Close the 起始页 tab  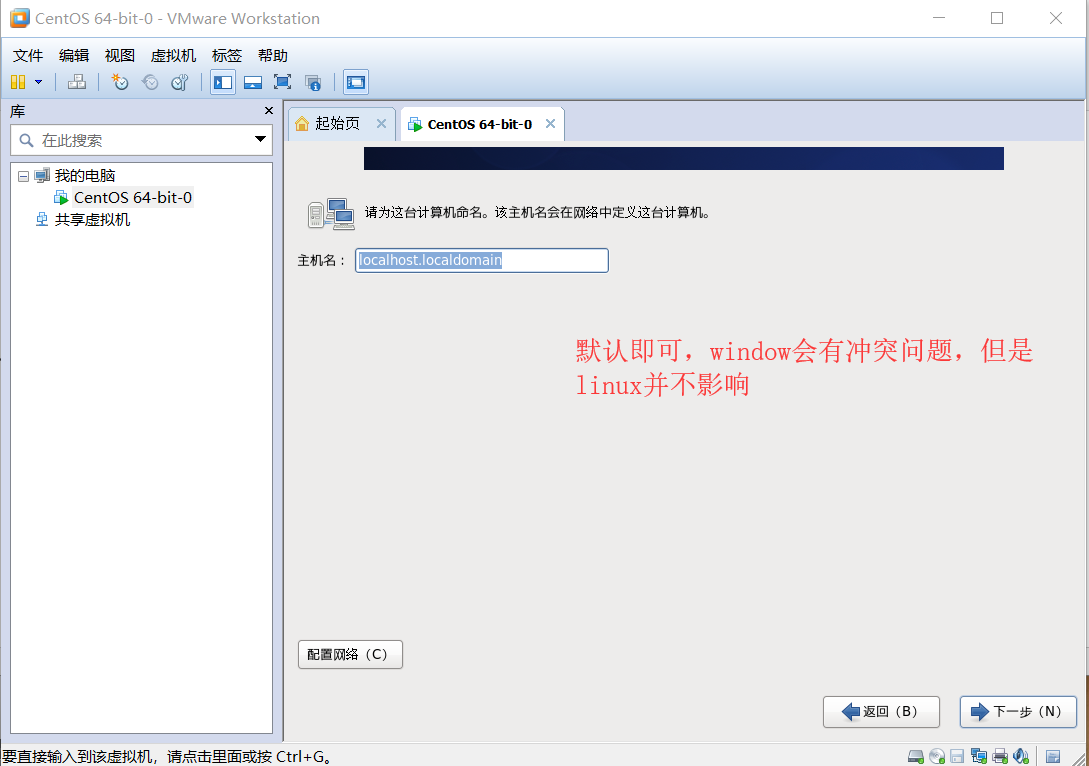381,124
